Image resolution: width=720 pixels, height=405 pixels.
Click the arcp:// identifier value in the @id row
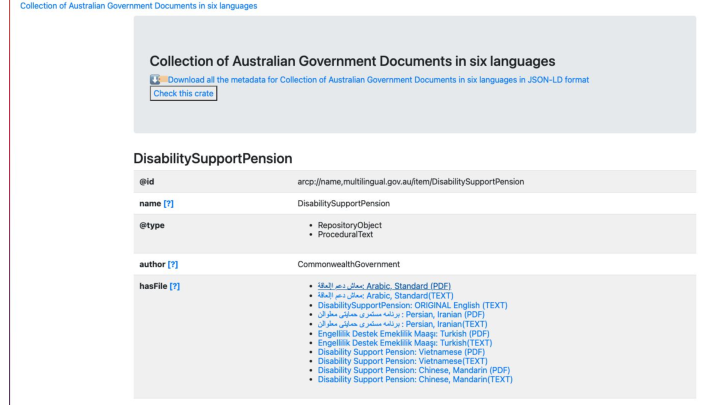411,181
